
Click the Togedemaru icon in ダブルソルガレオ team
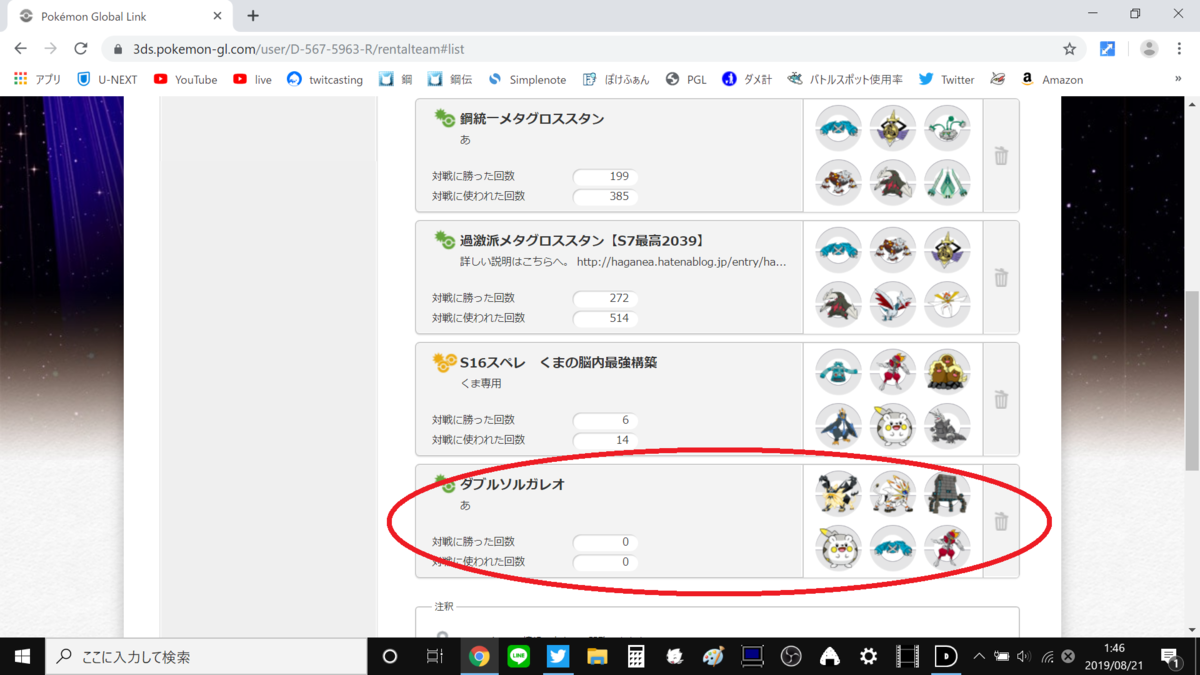(x=838, y=548)
